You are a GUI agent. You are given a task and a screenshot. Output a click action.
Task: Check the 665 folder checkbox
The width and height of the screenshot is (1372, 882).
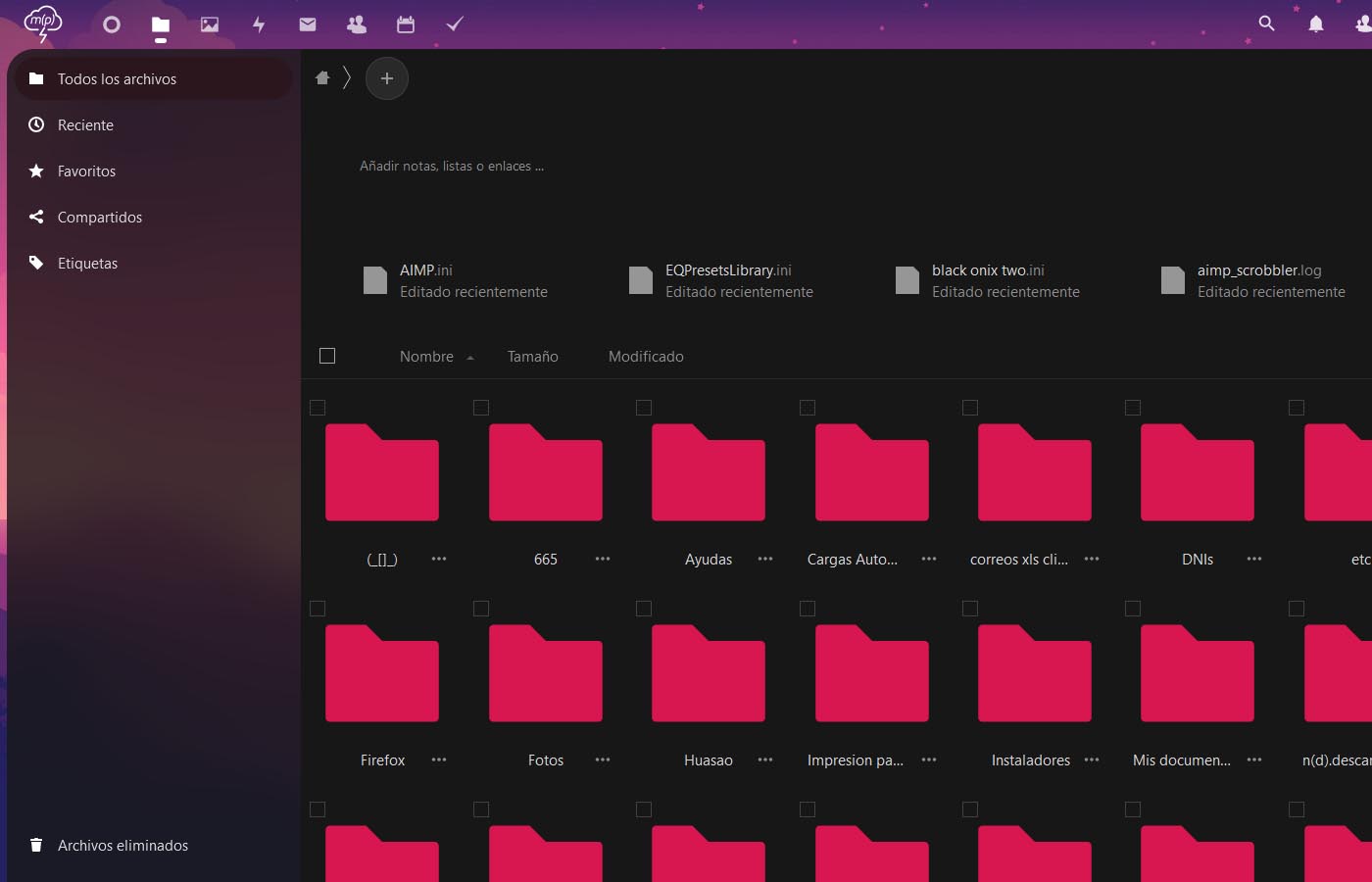coord(481,408)
